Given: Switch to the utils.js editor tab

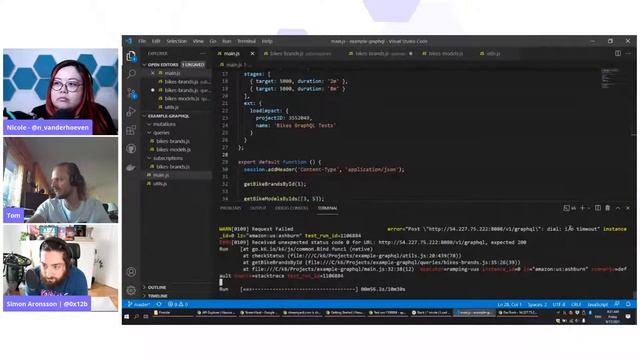Looking at the screenshot, I should pyautogui.click(x=493, y=53).
